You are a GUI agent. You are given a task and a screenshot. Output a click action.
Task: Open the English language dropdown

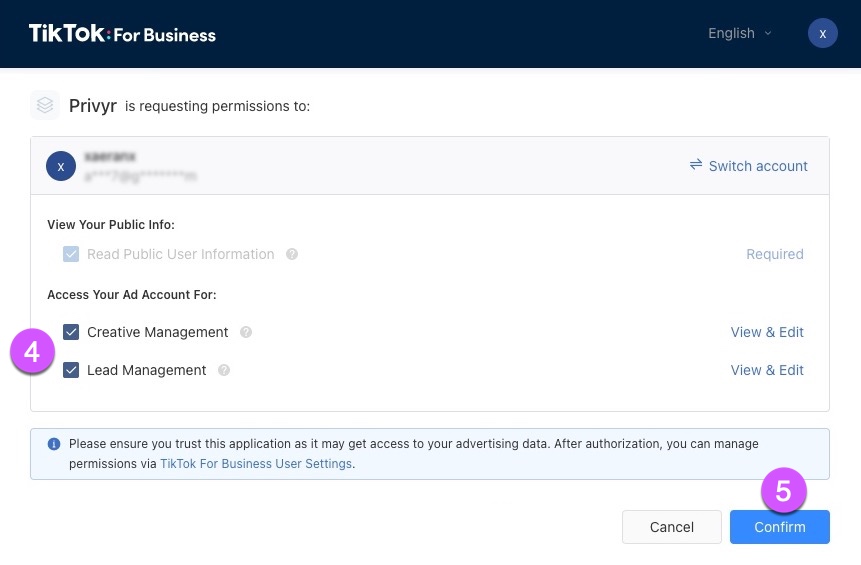pyautogui.click(x=740, y=33)
